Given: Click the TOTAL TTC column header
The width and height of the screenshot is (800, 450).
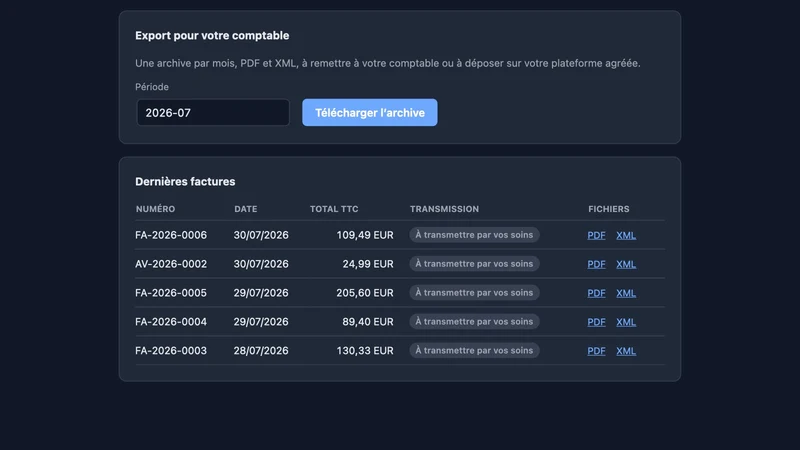Looking at the screenshot, I should pos(334,209).
